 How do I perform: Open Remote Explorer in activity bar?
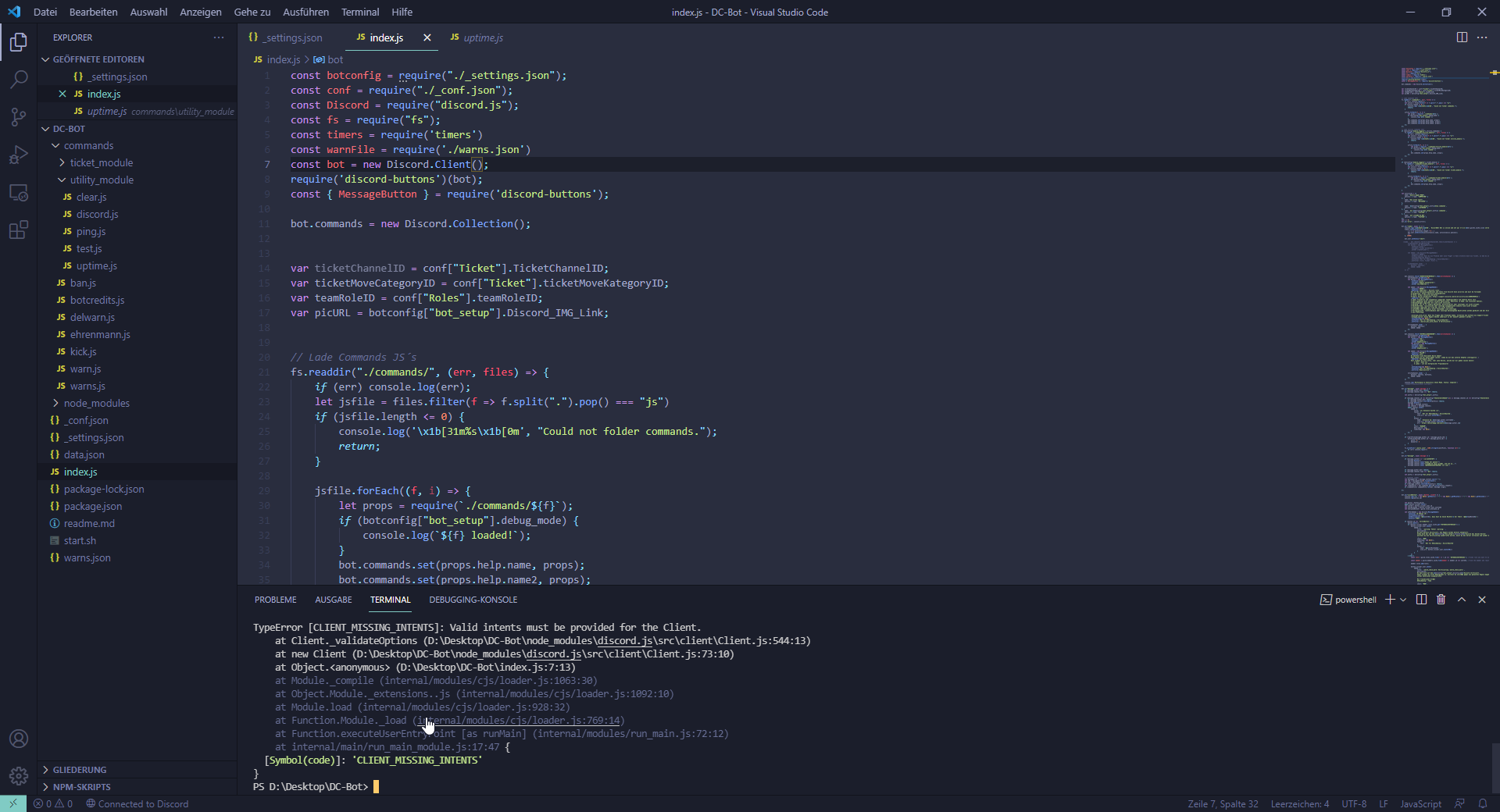tap(19, 192)
